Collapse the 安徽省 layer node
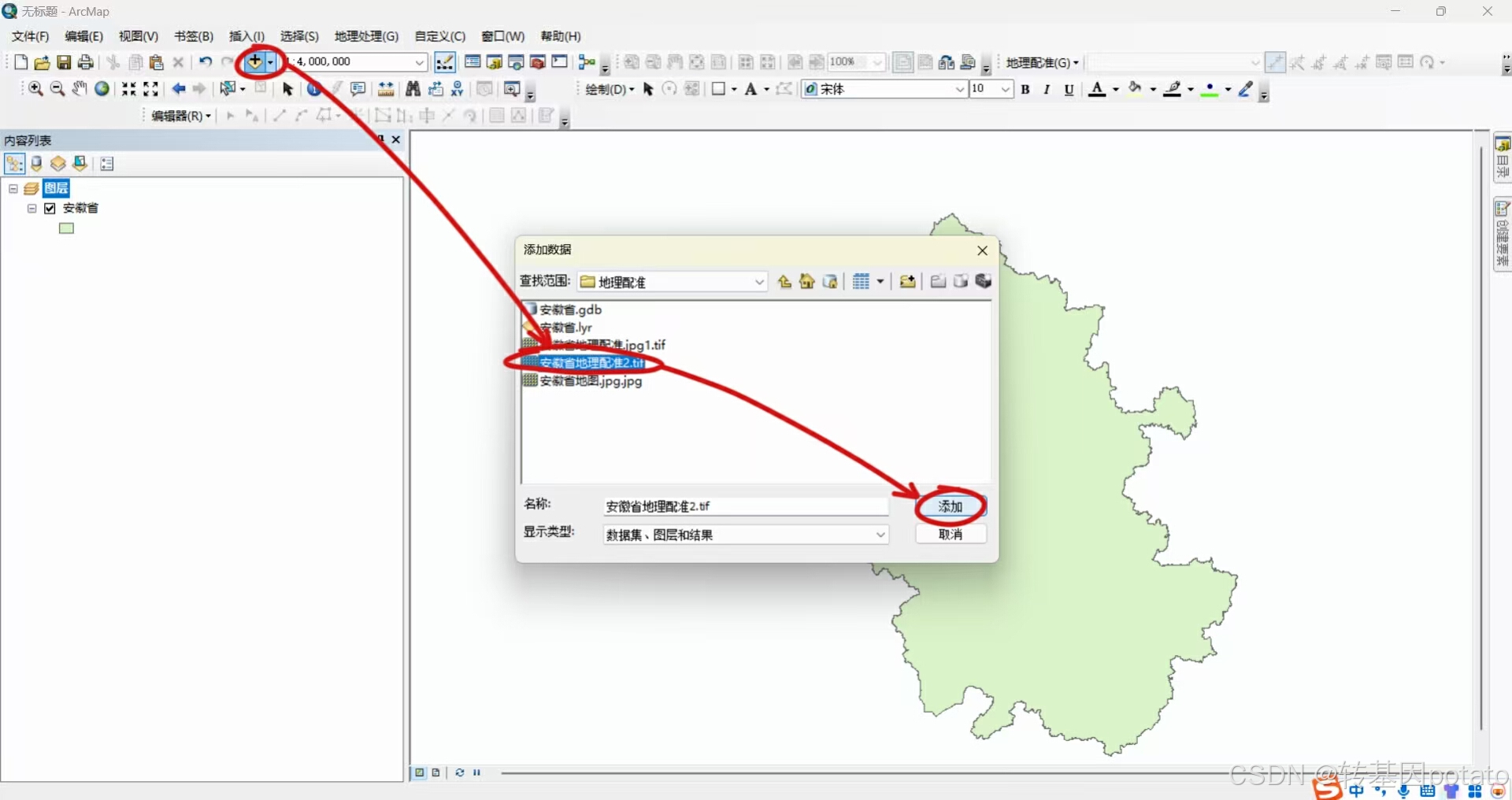The width and height of the screenshot is (1512, 800). point(32,209)
